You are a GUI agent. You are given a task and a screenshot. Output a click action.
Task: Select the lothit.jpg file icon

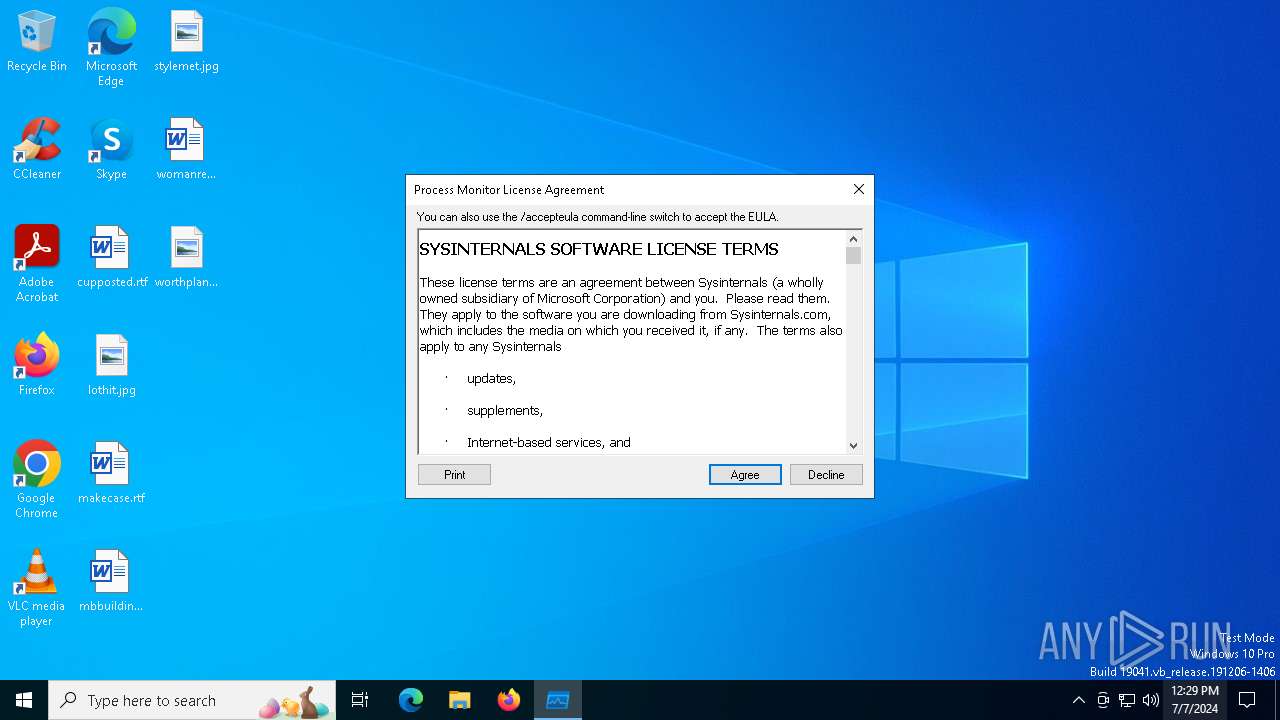111,366
